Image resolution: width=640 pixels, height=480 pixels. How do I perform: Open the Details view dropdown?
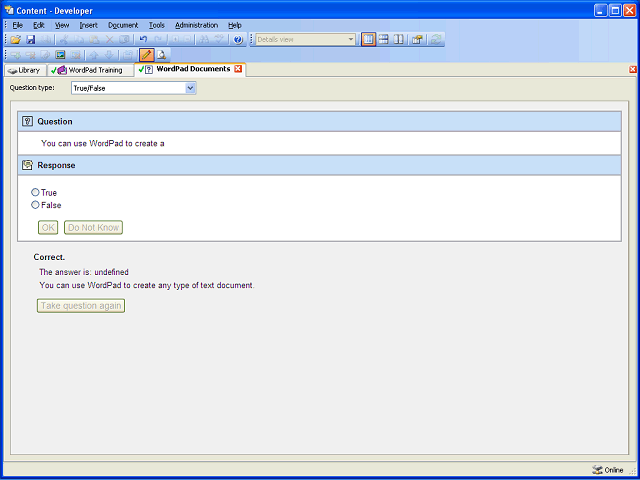(x=351, y=40)
